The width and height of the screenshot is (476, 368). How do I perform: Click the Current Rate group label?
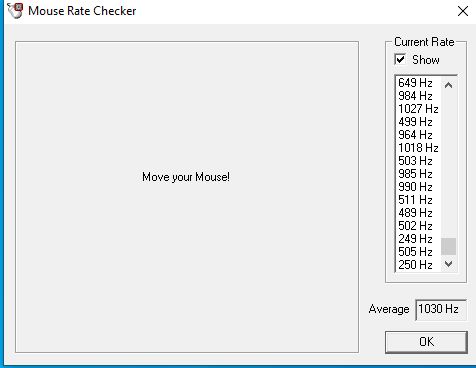424,42
